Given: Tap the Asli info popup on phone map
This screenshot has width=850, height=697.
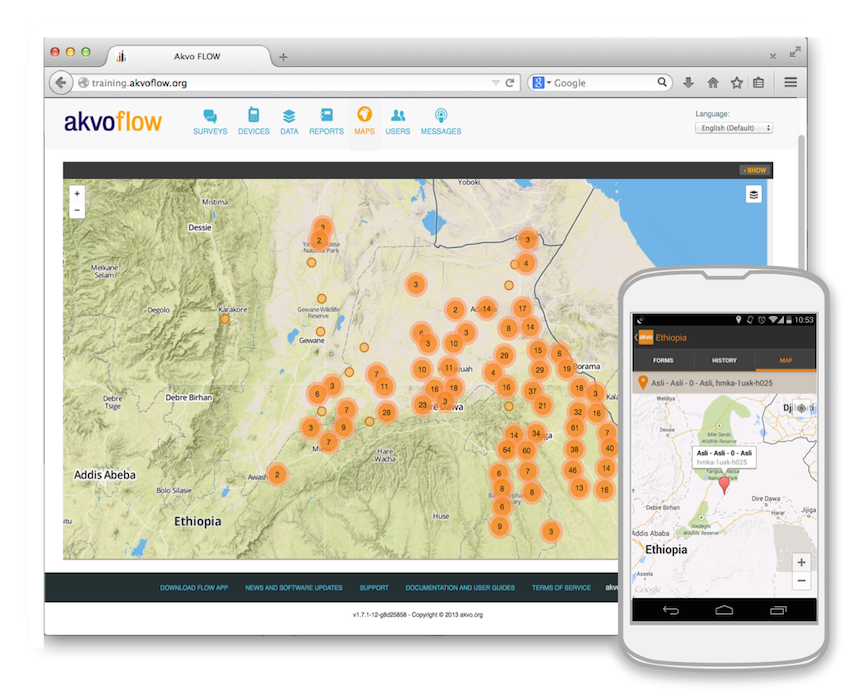Looking at the screenshot, I should 724,457.
